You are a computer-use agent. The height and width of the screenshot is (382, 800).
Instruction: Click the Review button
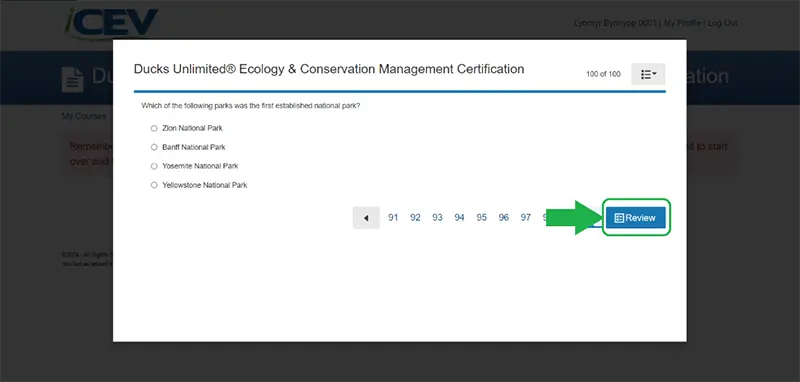tap(636, 218)
